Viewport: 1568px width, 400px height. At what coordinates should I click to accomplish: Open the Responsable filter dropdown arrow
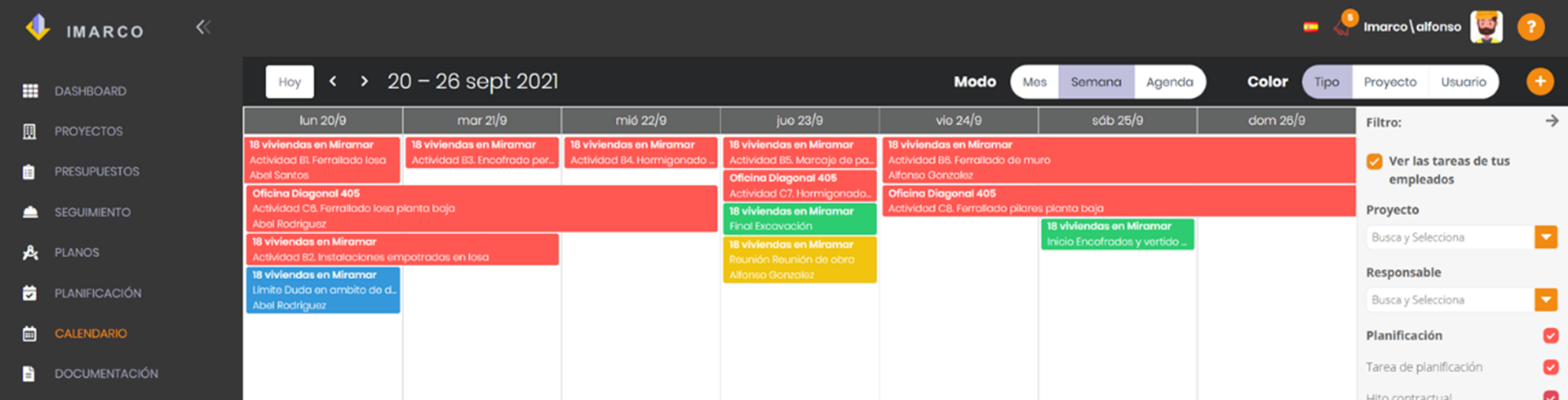1546,300
